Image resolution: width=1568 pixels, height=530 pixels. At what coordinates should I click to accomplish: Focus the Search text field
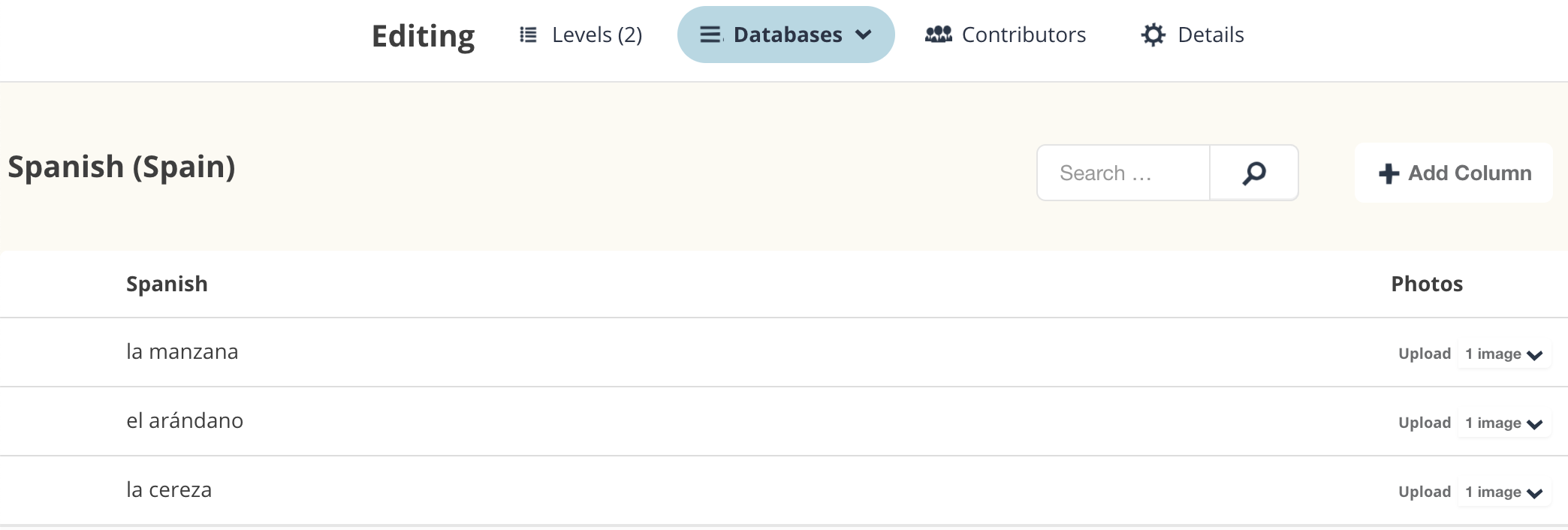[x=1123, y=173]
